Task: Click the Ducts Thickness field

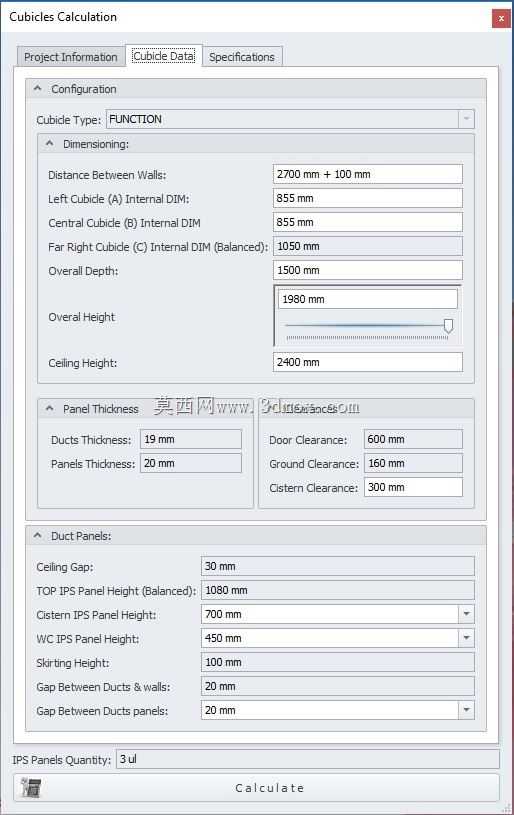Action: pos(191,439)
